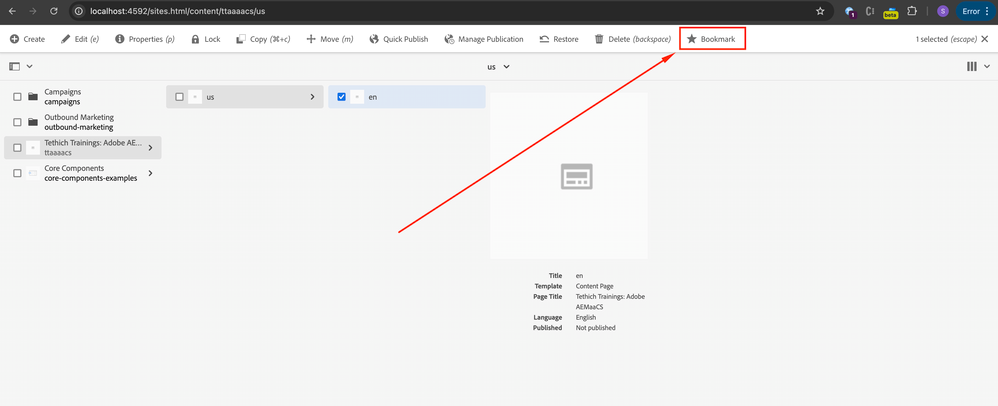Expand the Core Components chevron
Image resolution: width=998 pixels, height=406 pixels.
[150, 173]
